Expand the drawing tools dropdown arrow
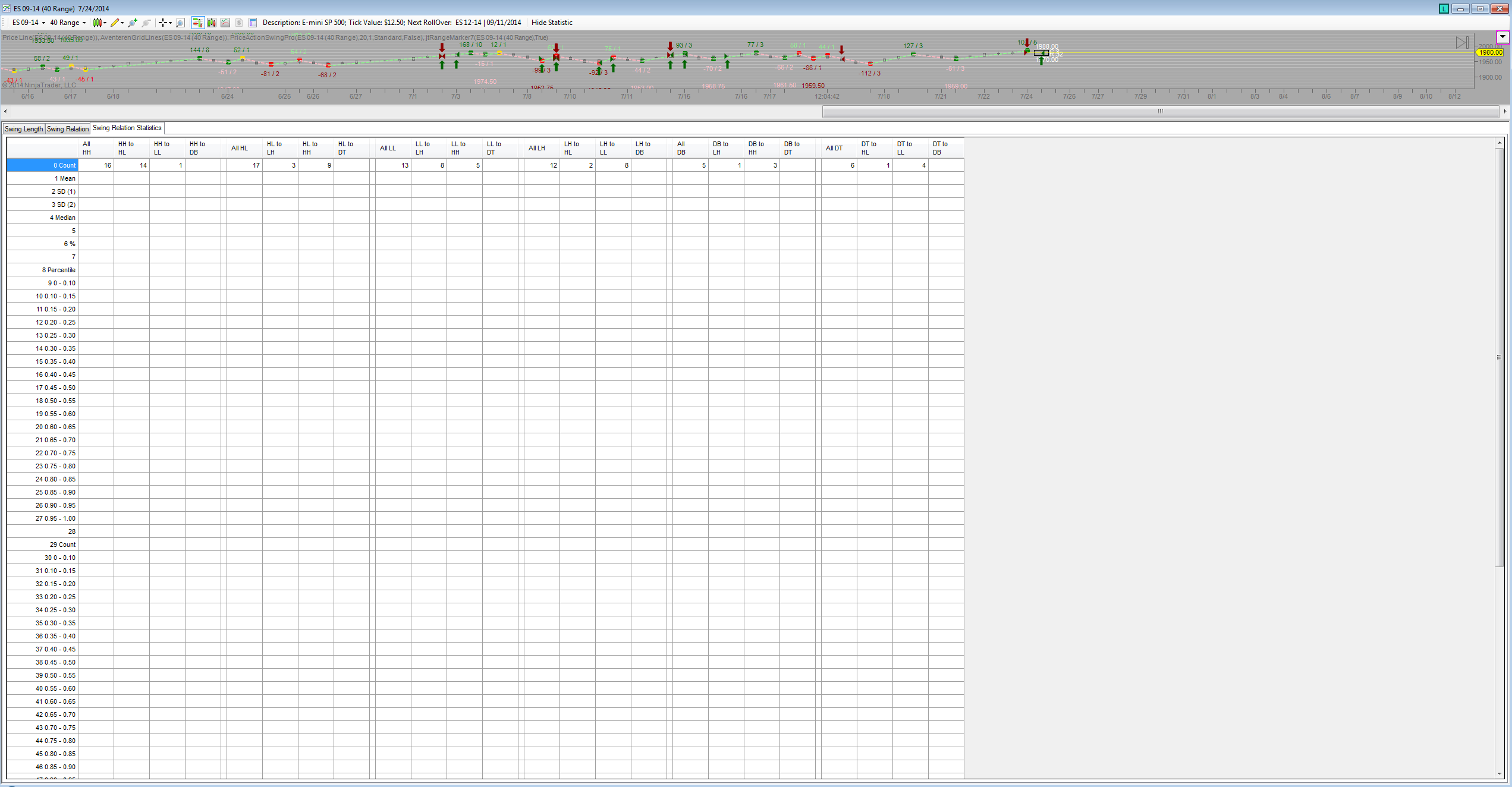Viewport: 1512px width, 787px height. click(x=122, y=23)
